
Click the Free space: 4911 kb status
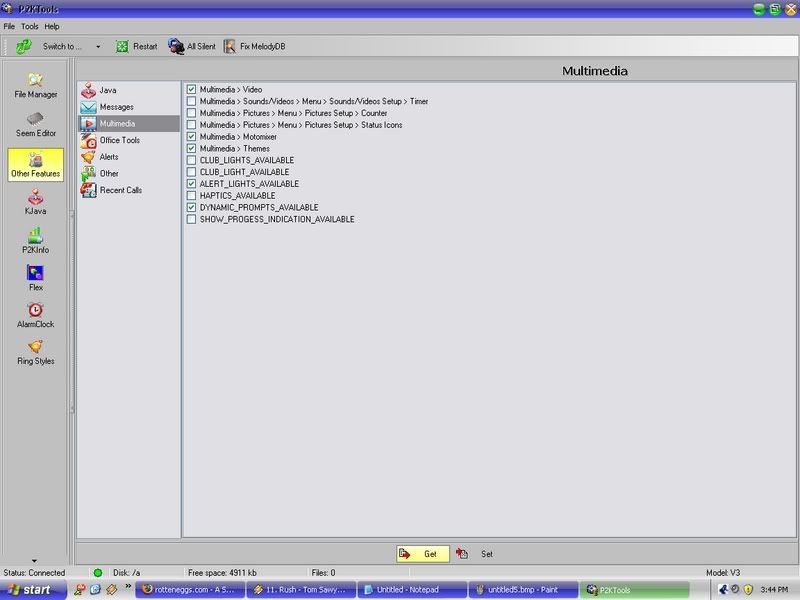222,573
